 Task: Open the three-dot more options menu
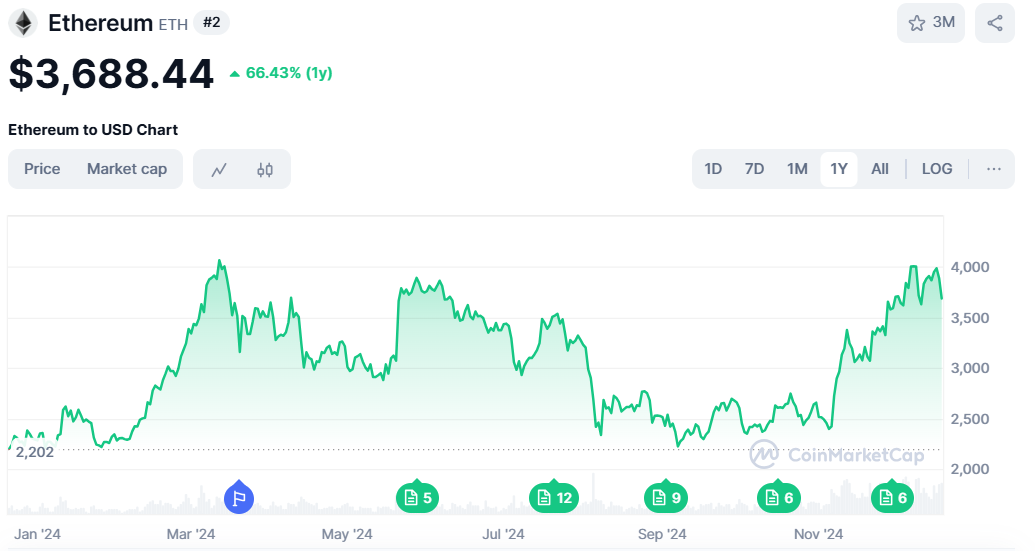[994, 169]
